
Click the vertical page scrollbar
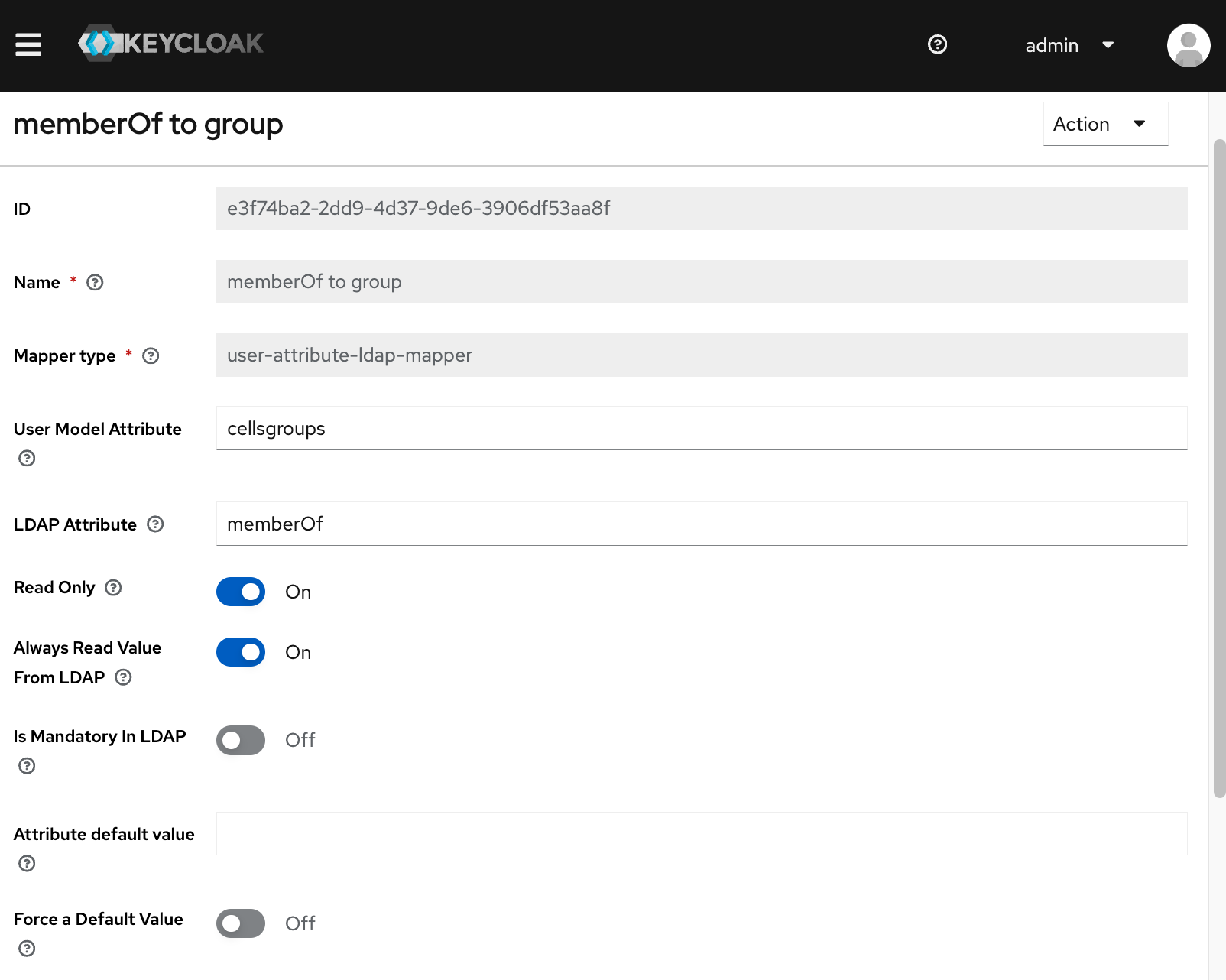point(1219,468)
